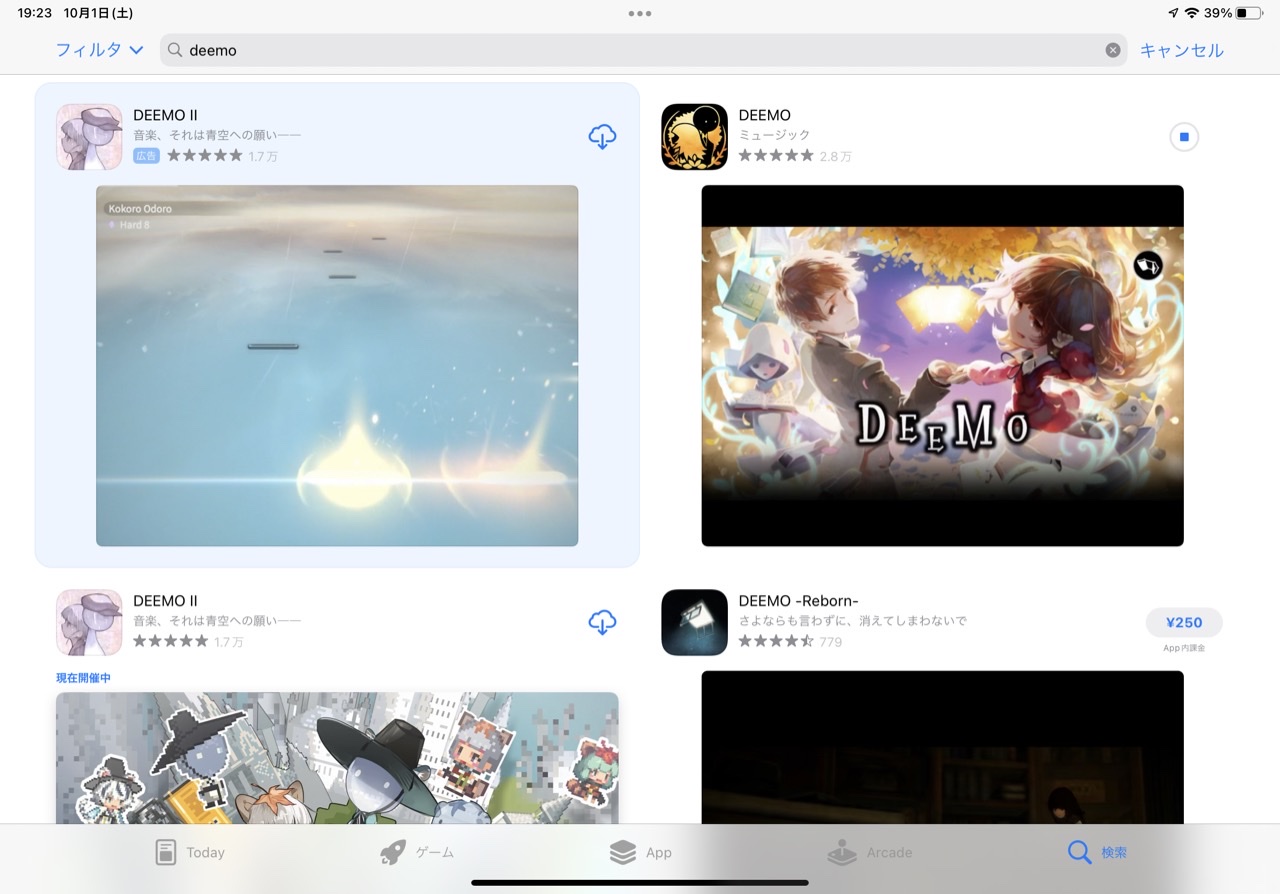Select the 検索 search tab

point(1097,852)
